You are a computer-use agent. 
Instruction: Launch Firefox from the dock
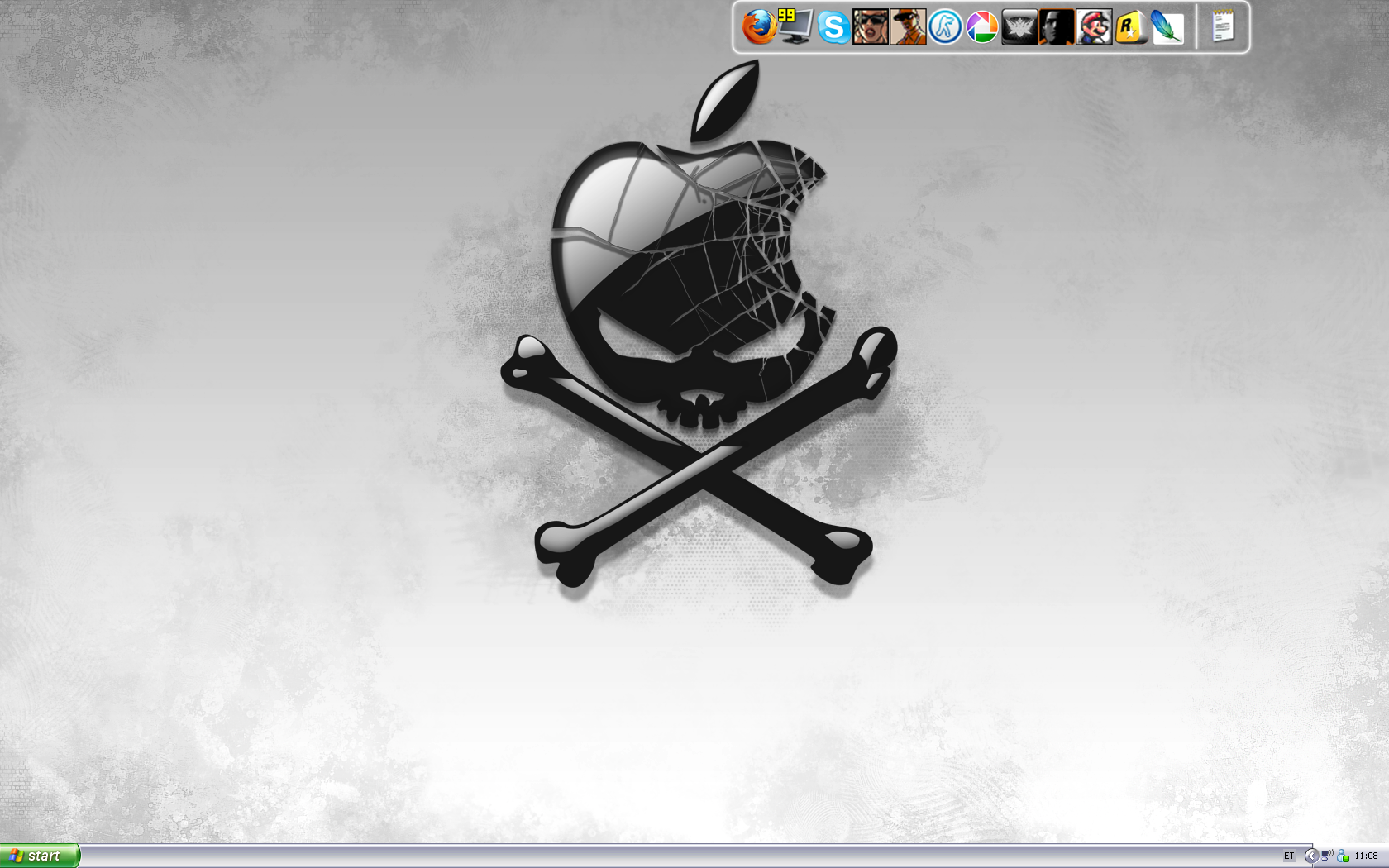(759, 27)
